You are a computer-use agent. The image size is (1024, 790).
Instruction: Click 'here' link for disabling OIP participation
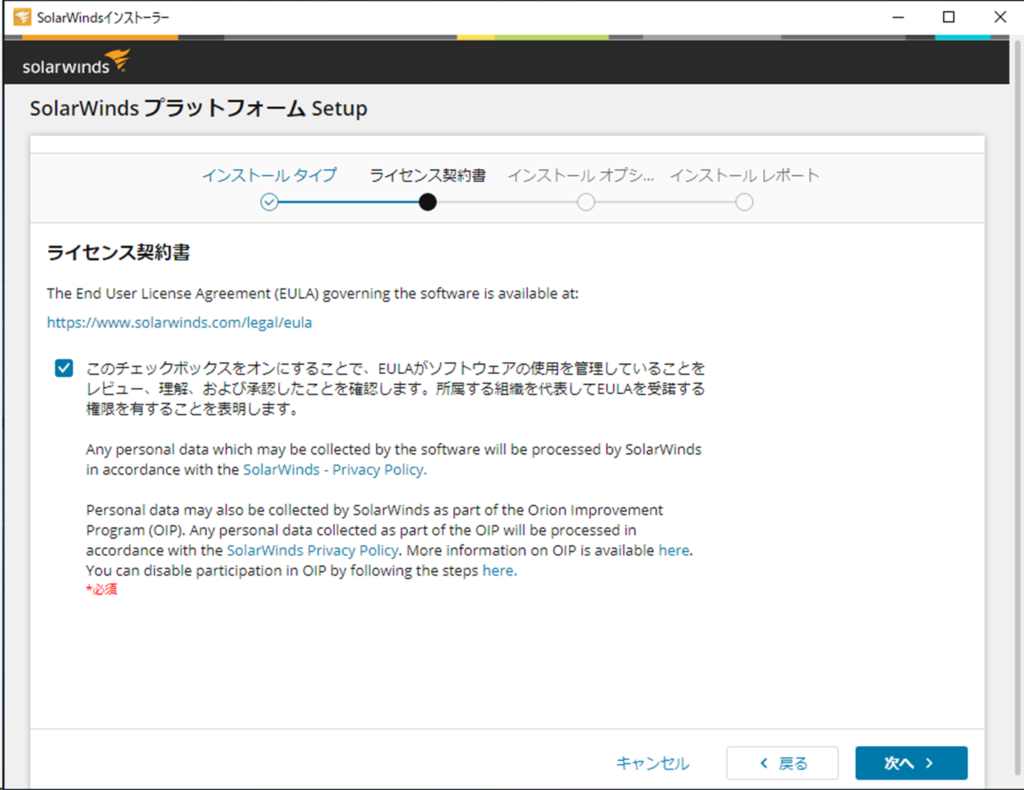tap(498, 571)
